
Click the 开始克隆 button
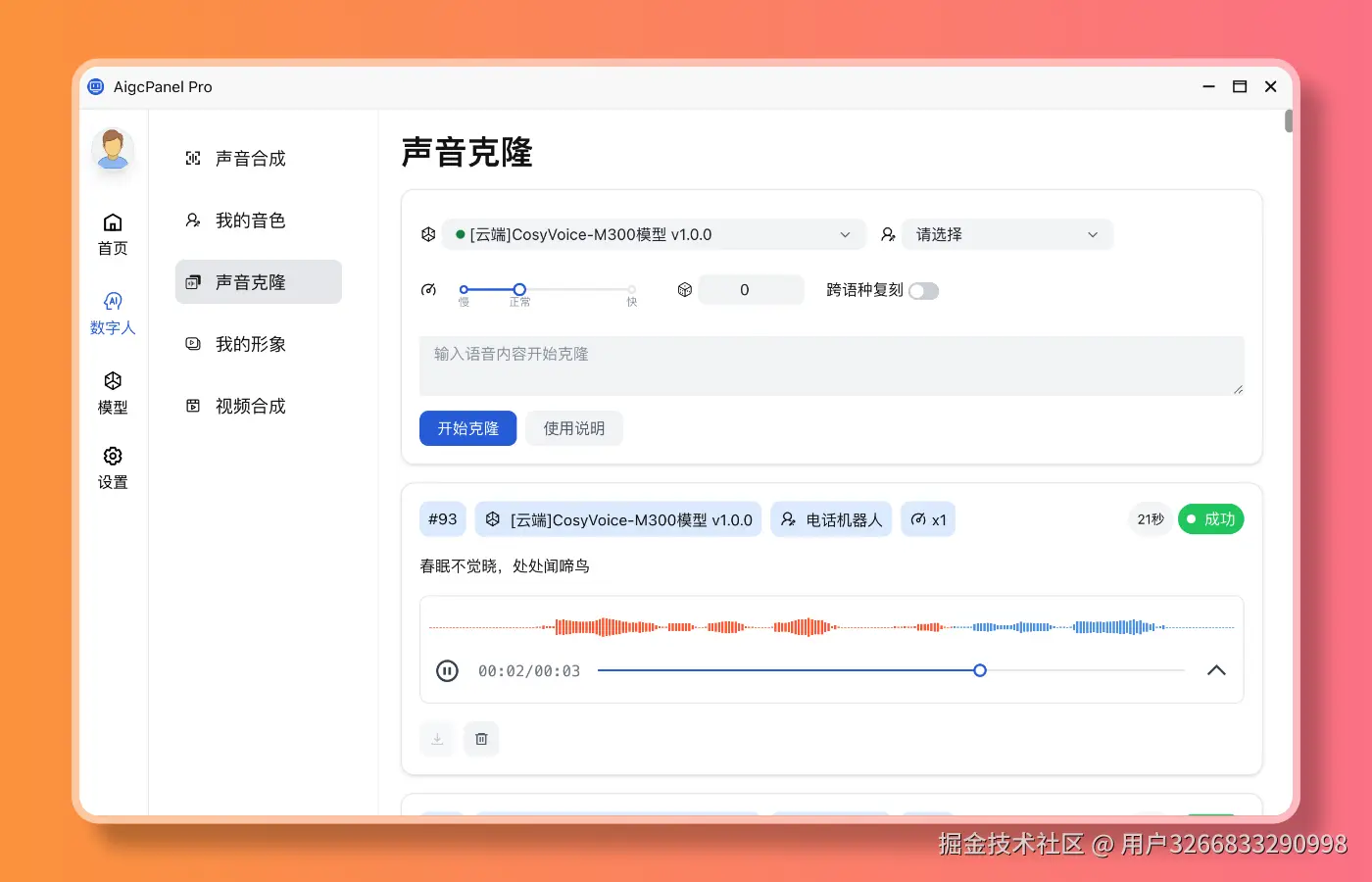tap(467, 428)
